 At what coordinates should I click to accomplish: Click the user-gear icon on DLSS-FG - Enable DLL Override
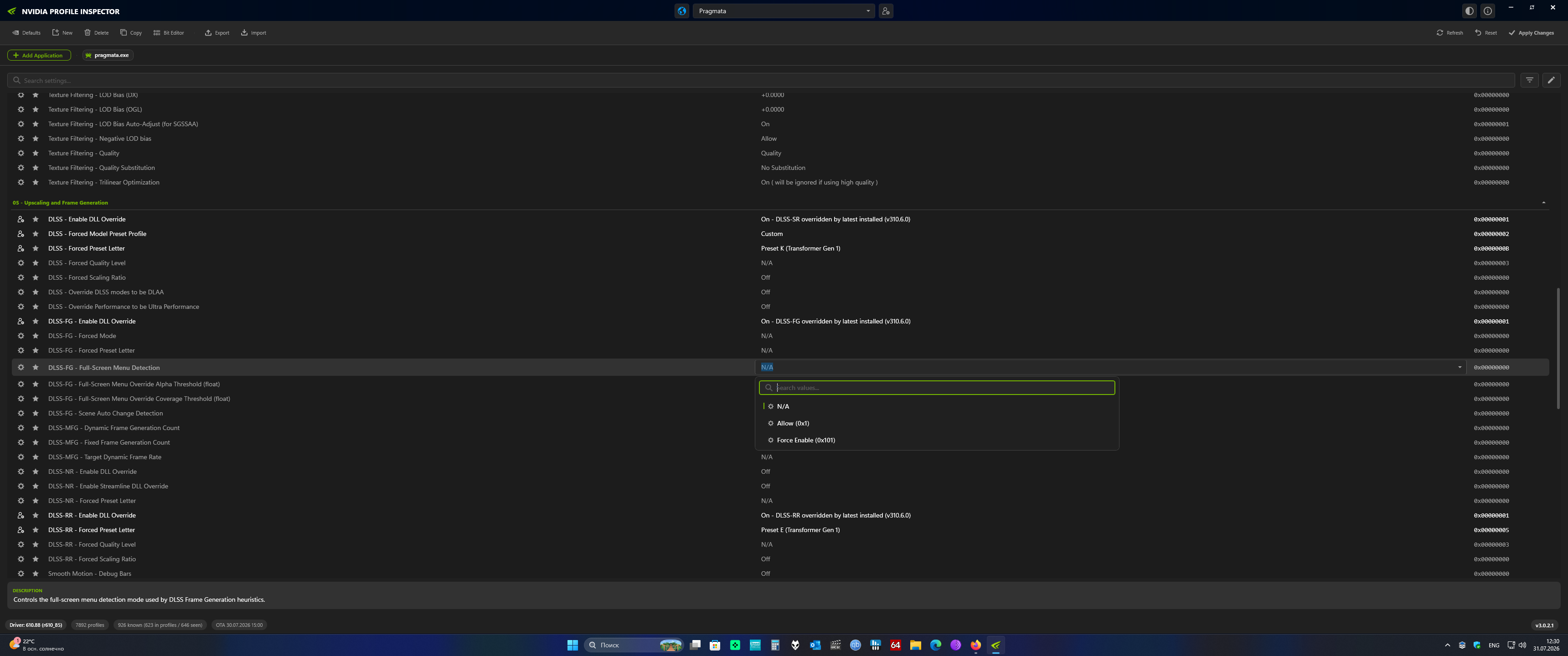coord(21,321)
